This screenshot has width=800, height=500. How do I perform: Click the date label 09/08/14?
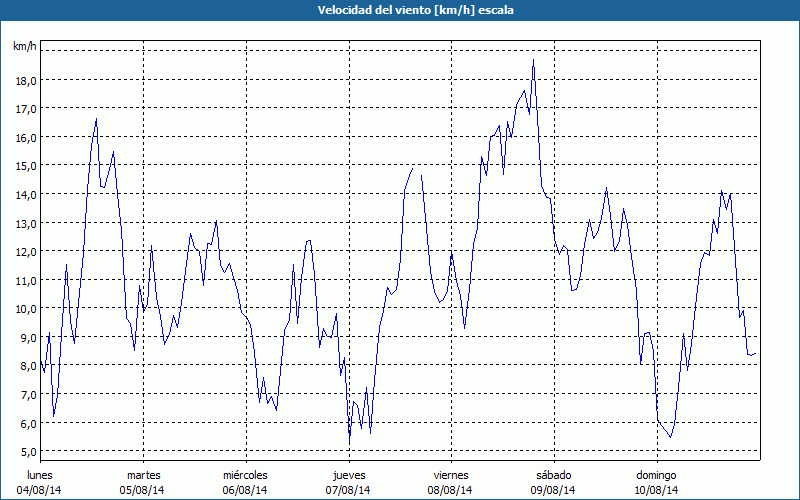(553, 490)
